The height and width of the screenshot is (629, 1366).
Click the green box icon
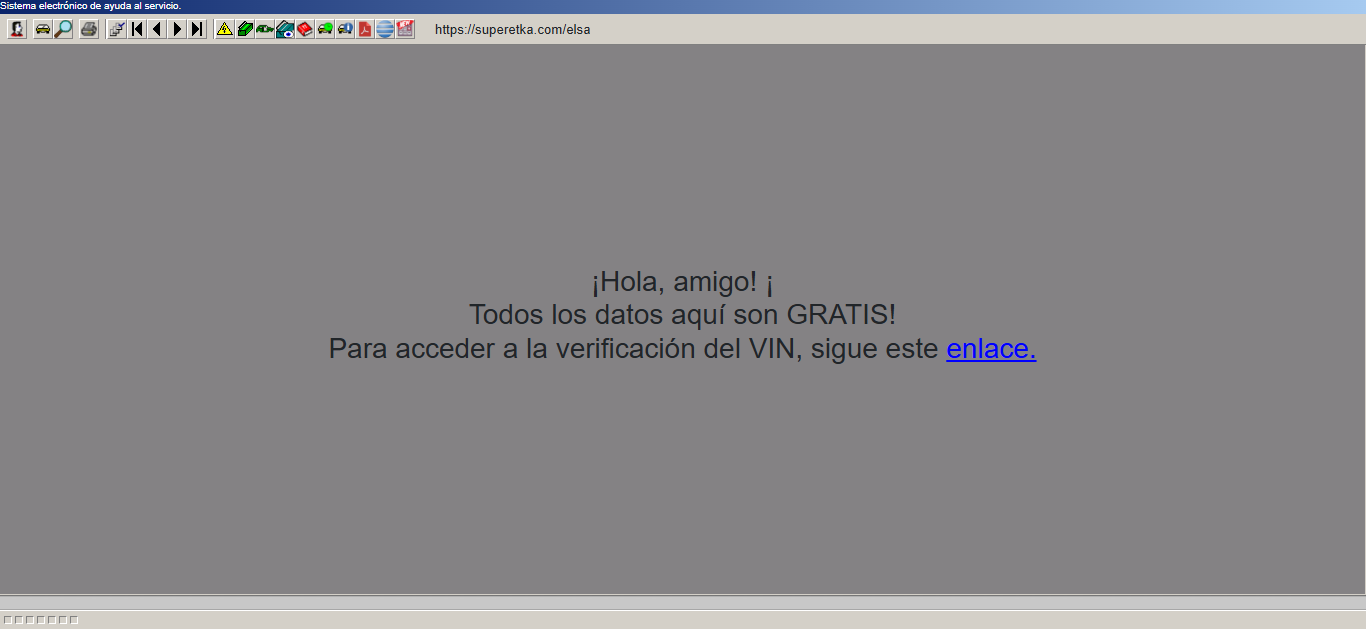[x=245, y=29]
